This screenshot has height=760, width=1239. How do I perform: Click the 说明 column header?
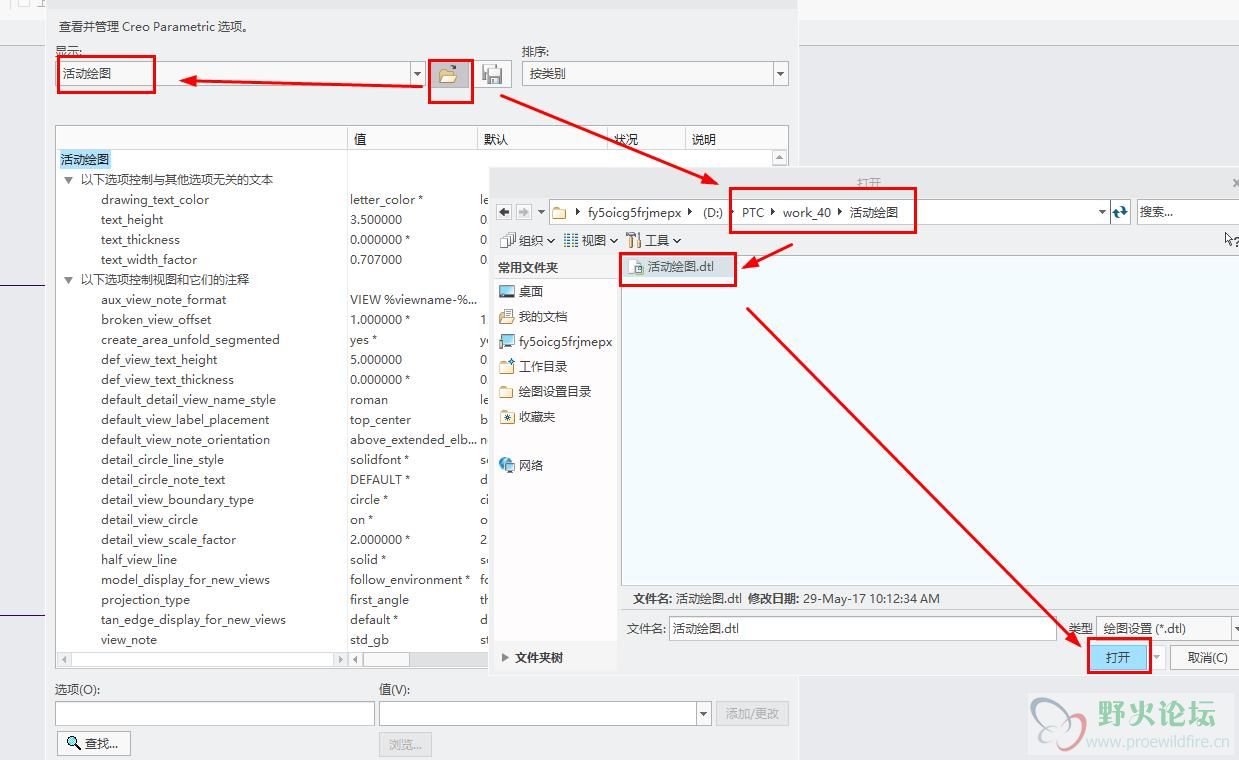tap(736, 139)
